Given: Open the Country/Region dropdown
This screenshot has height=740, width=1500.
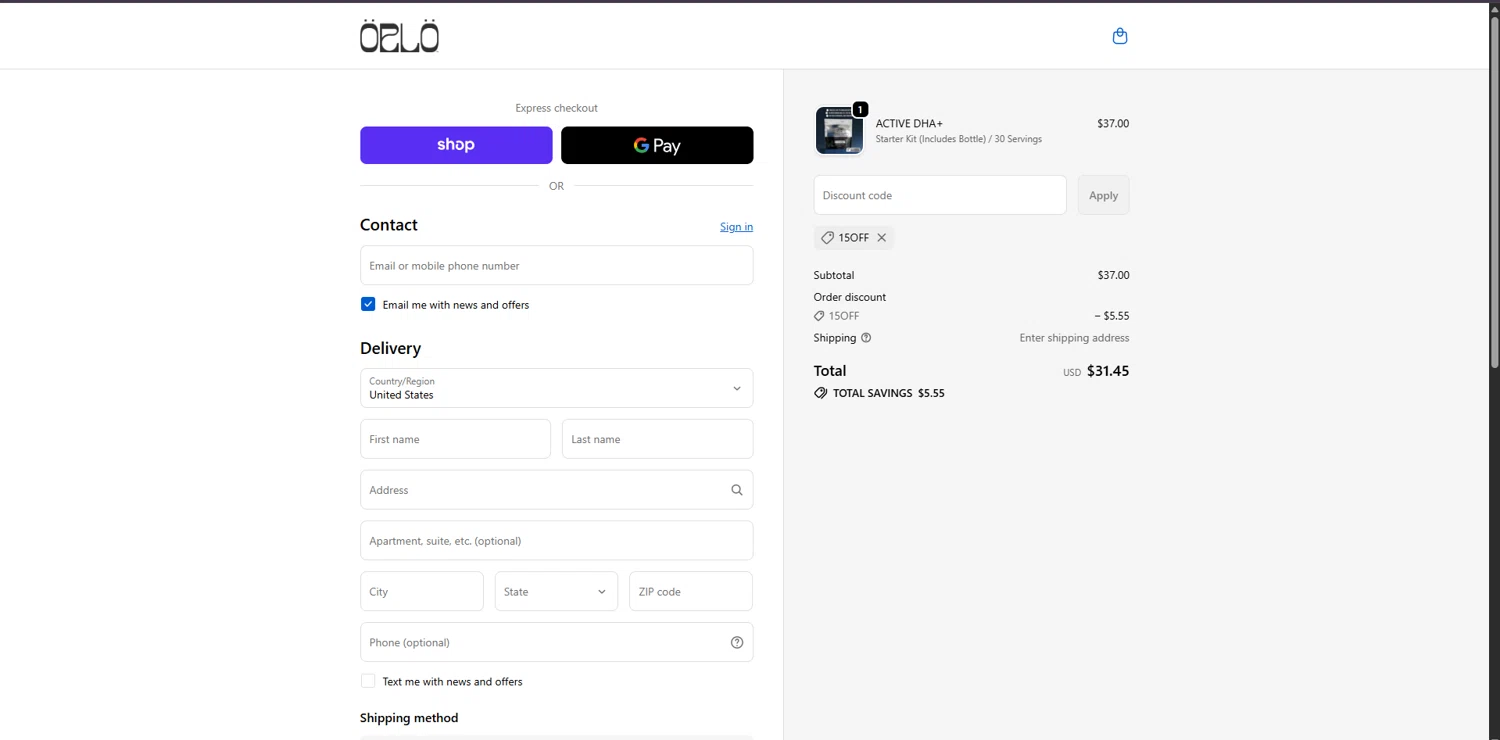Looking at the screenshot, I should 556,388.
